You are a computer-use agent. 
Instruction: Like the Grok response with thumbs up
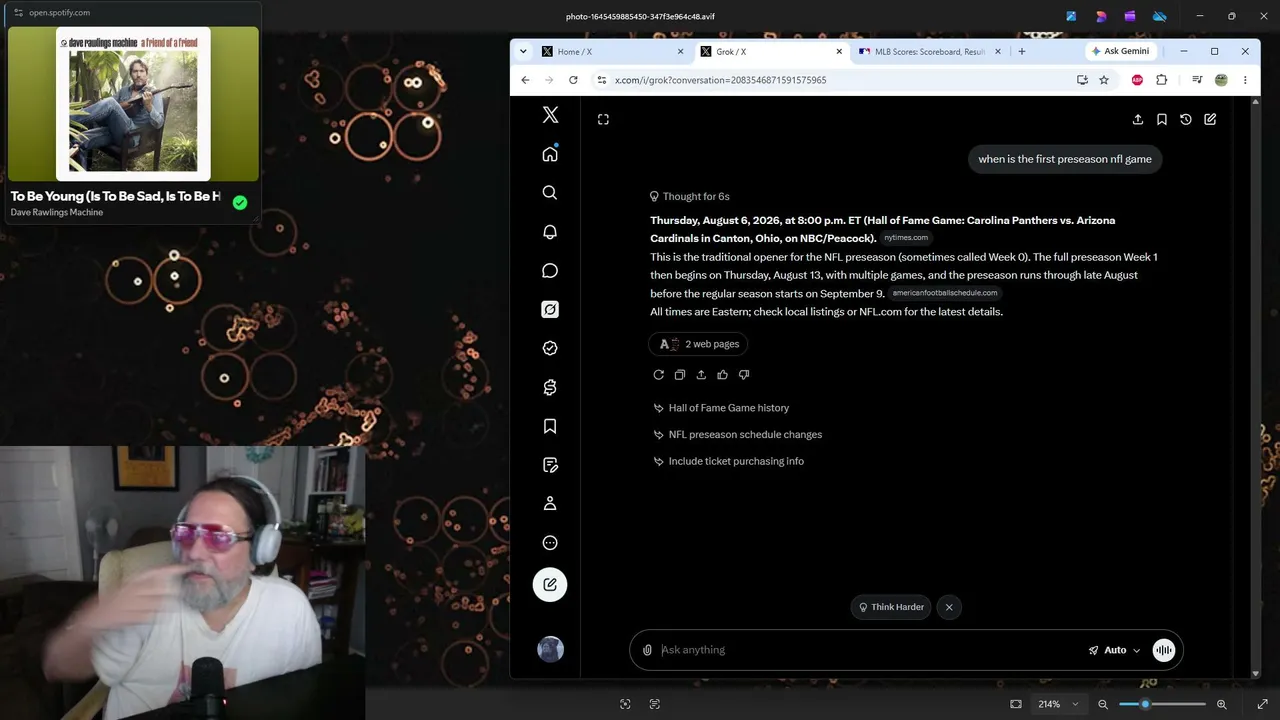(x=723, y=375)
